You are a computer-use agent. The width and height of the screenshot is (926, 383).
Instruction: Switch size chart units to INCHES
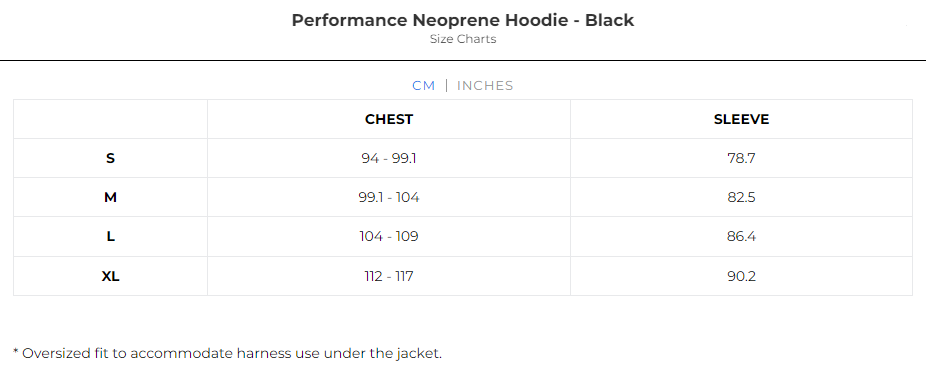point(485,86)
